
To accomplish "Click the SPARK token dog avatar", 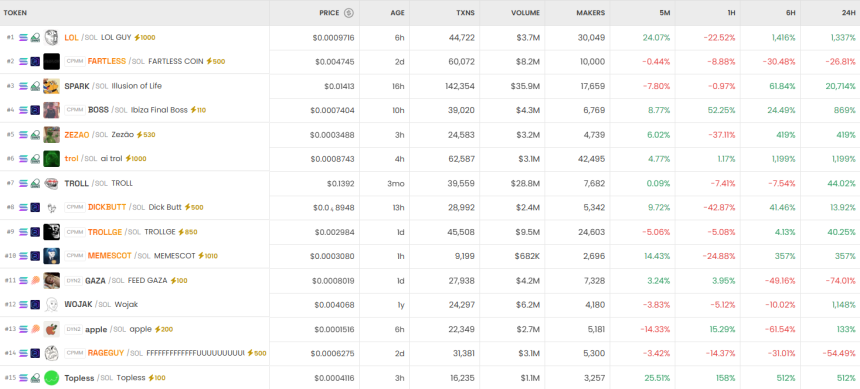I will [x=52, y=86].
